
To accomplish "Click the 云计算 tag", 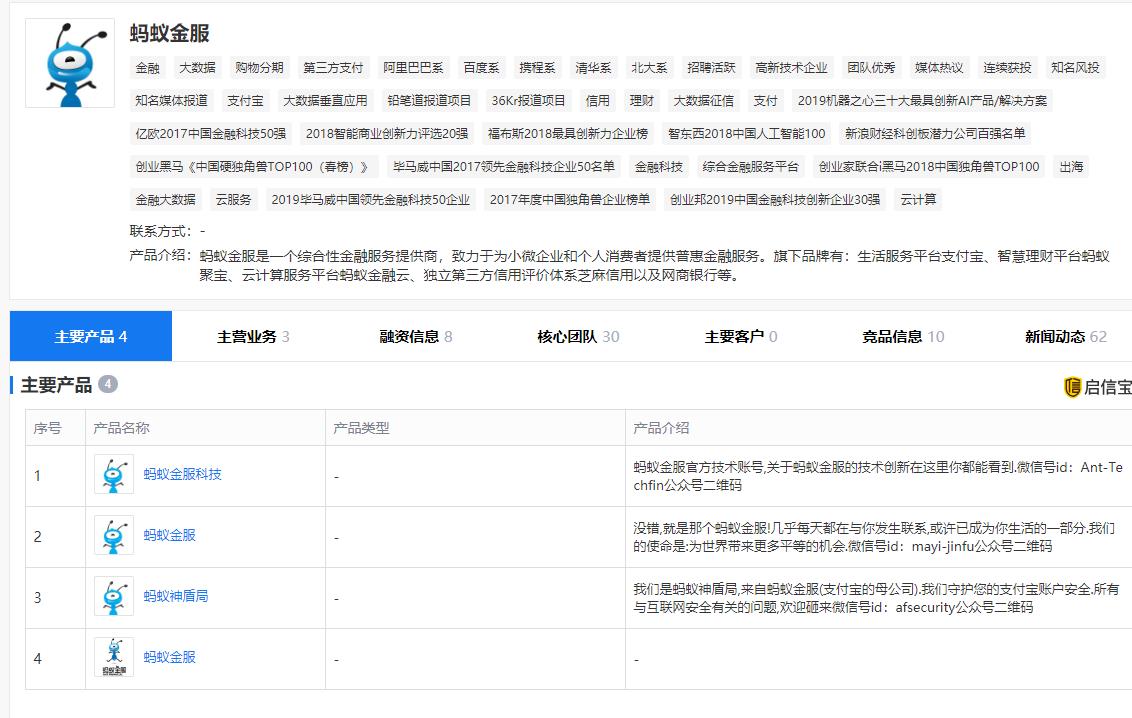I will click(918, 200).
